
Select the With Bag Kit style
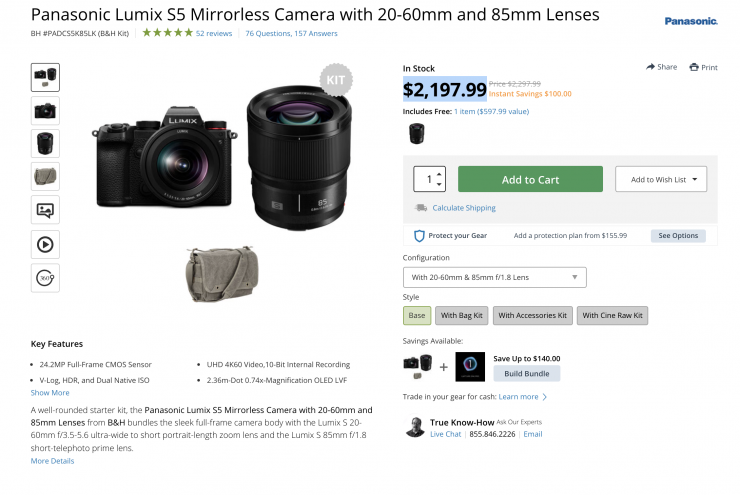click(461, 315)
